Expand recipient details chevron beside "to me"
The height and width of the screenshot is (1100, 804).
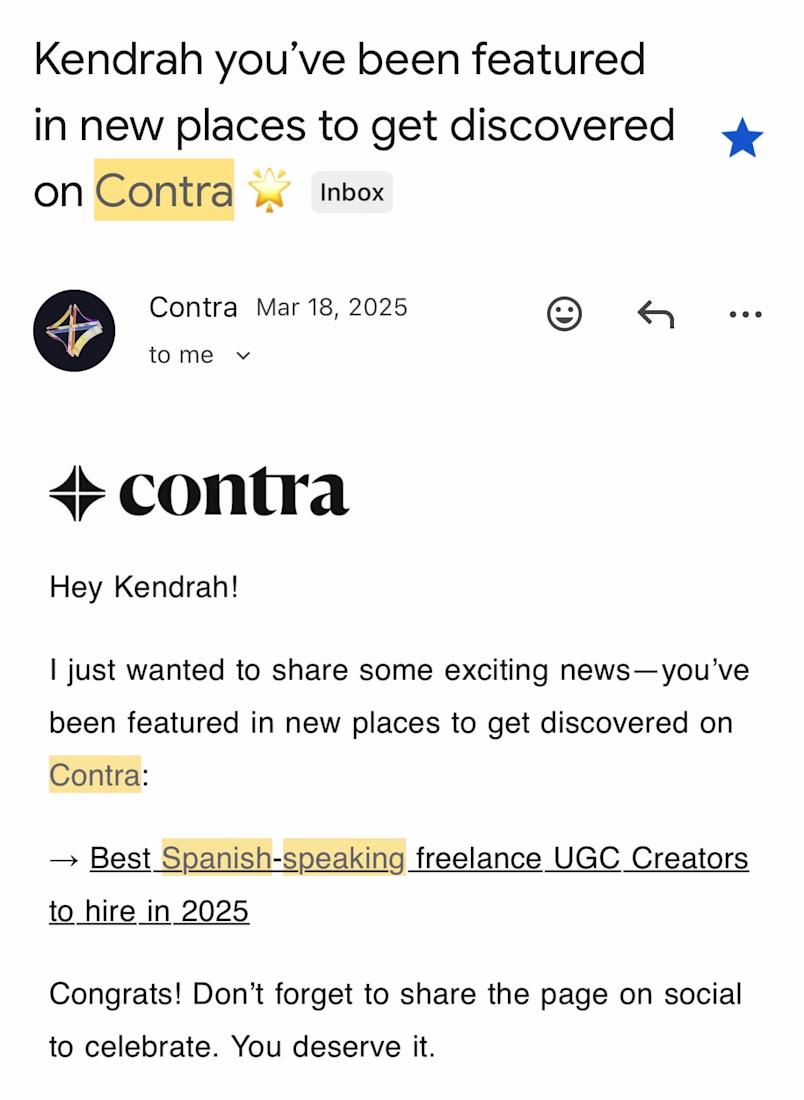pos(243,356)
